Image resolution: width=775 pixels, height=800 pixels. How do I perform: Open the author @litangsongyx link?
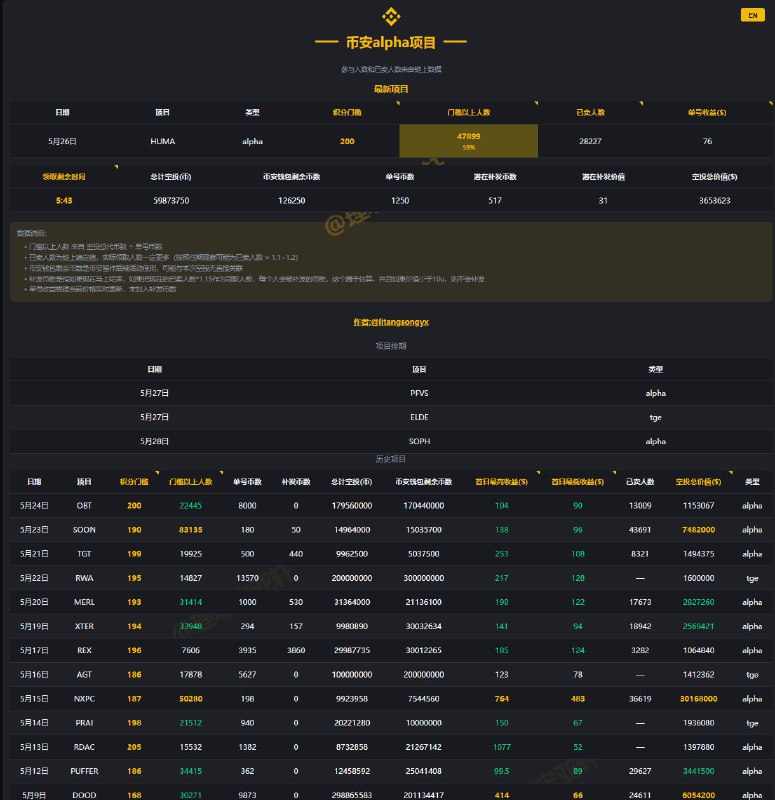[x=391, y=322]
